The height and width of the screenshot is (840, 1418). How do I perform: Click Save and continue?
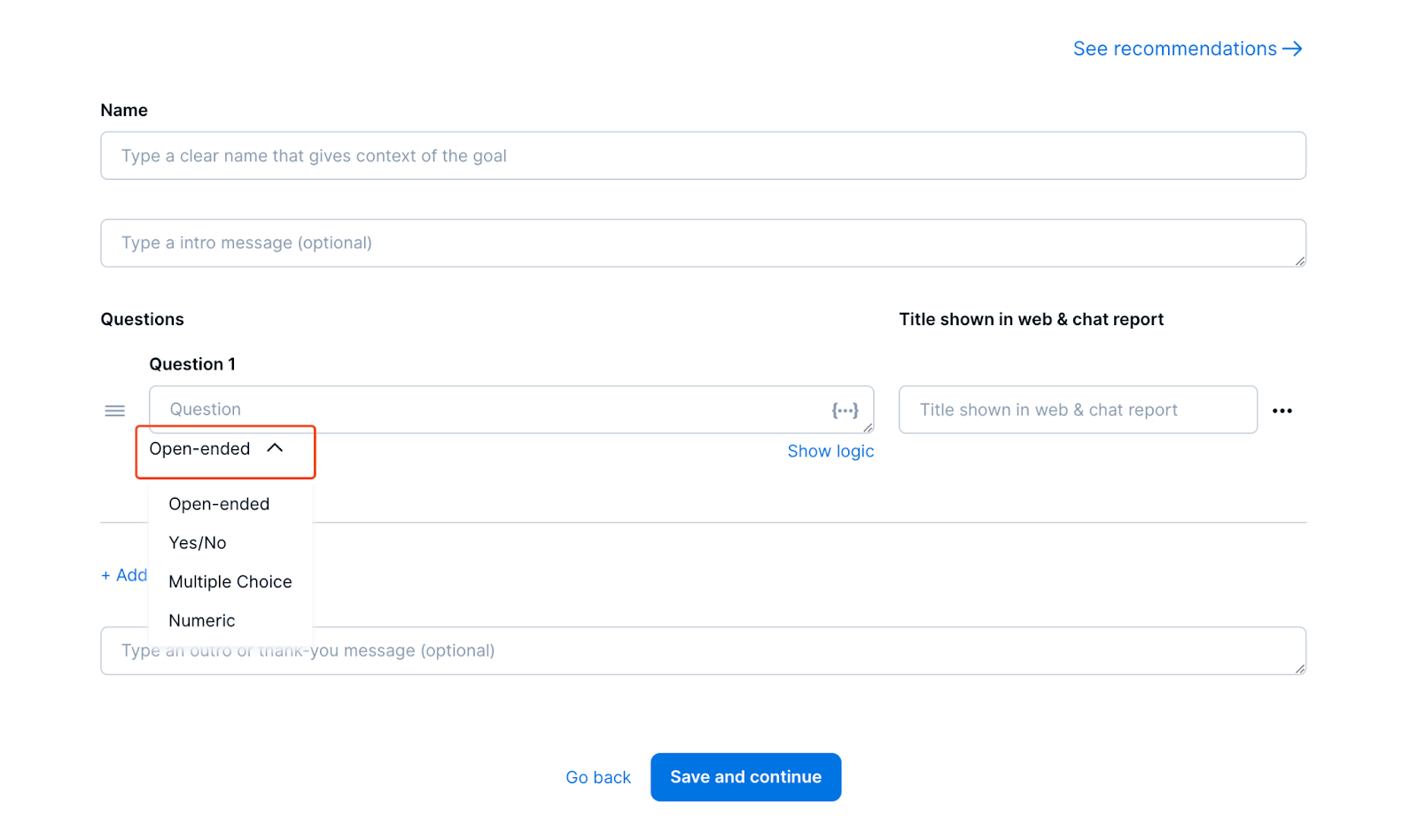click(745, 776)
